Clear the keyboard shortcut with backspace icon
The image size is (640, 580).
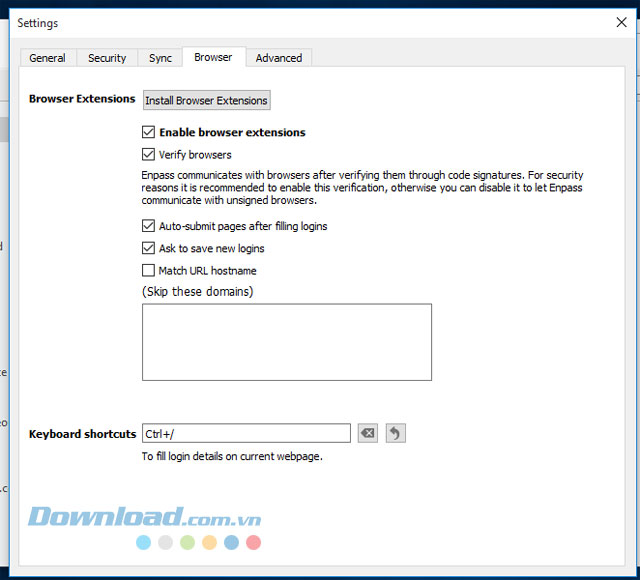pos(367,433)
